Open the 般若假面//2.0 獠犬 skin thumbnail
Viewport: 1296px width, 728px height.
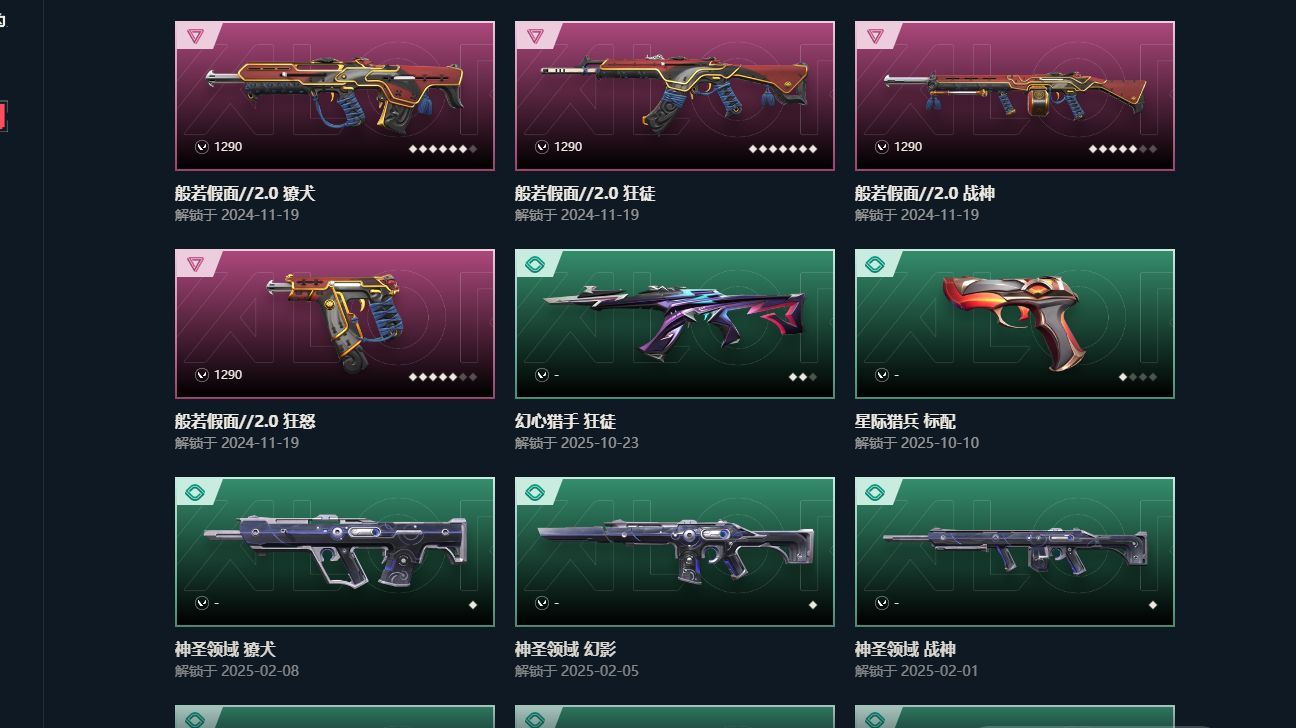pos(335,96)
